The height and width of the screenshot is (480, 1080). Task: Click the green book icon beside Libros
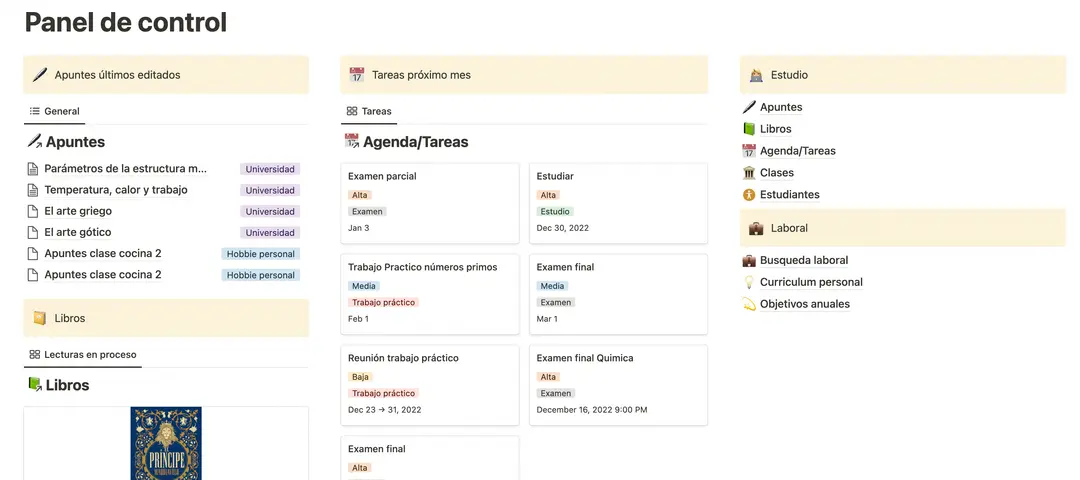click(749, 129)
